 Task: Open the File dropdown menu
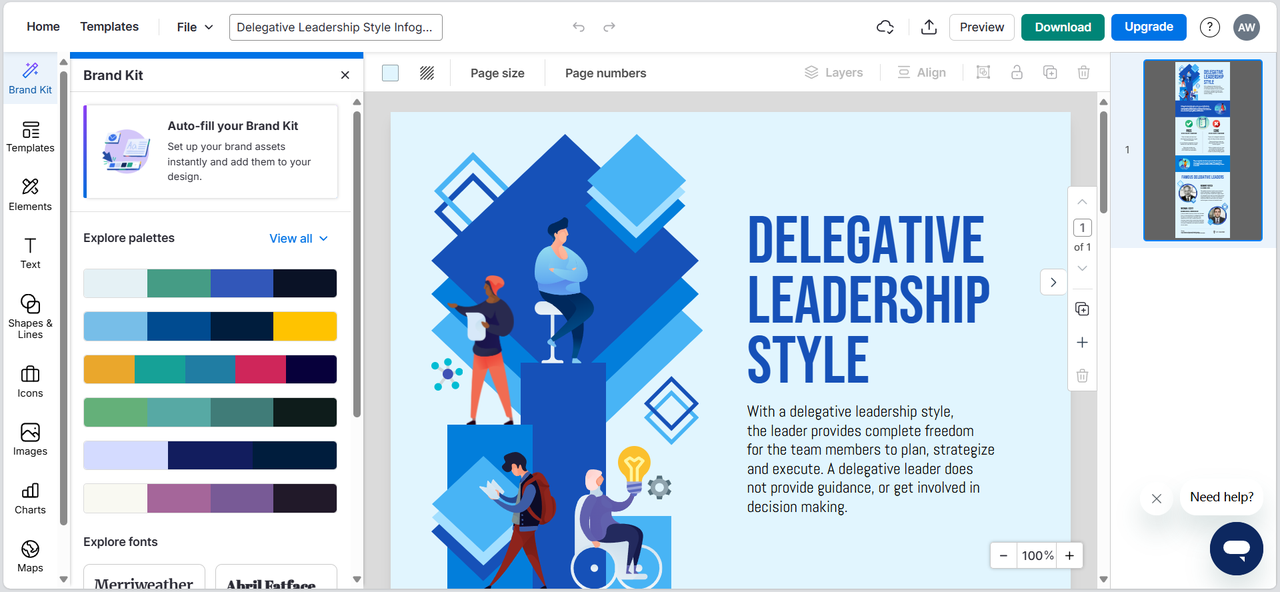pyautogui.click(x=195, y=27)
